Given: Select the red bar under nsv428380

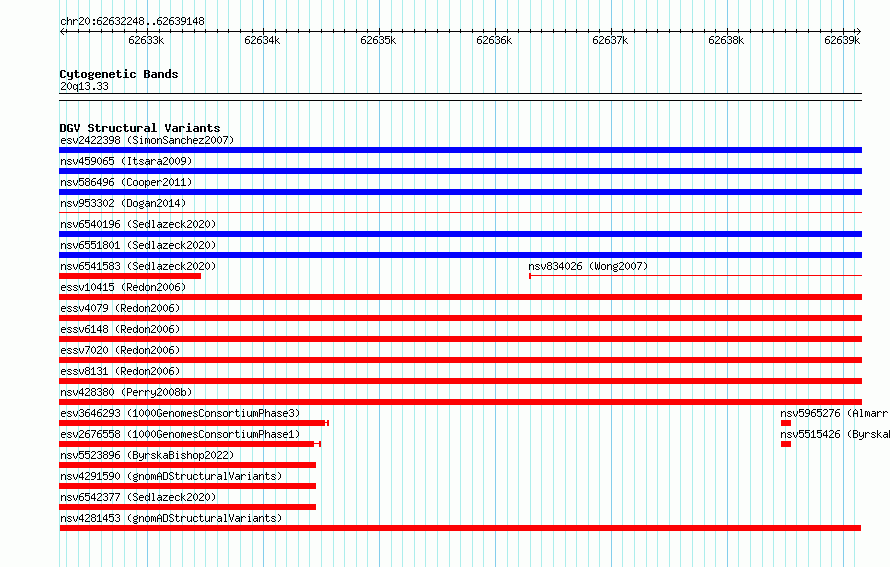Looking at the screenshot, I should [x=460, y=402].
